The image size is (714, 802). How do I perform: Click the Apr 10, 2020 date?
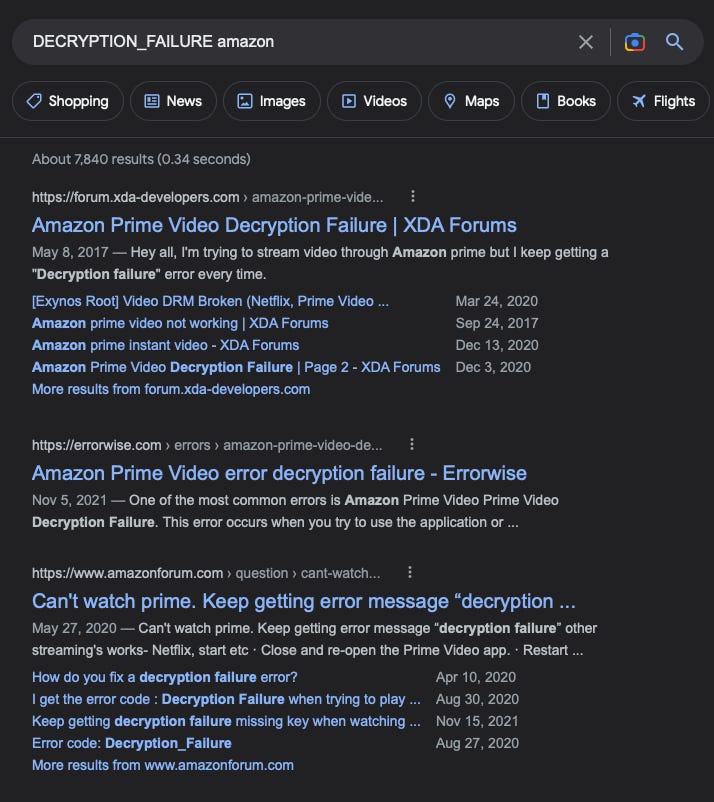(x=476, y=677)
